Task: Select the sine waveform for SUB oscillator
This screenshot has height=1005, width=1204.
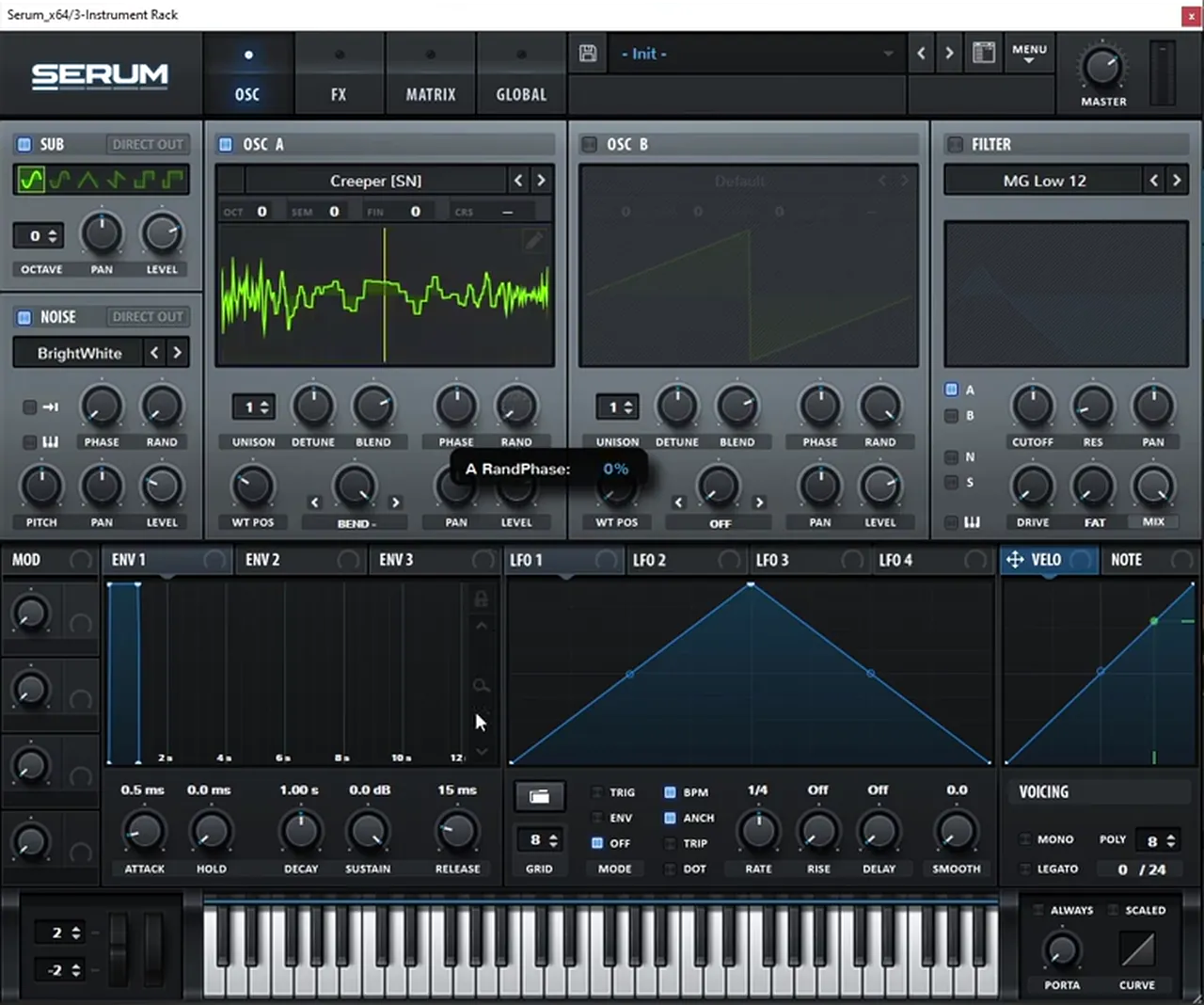Action: pos(31,179)
